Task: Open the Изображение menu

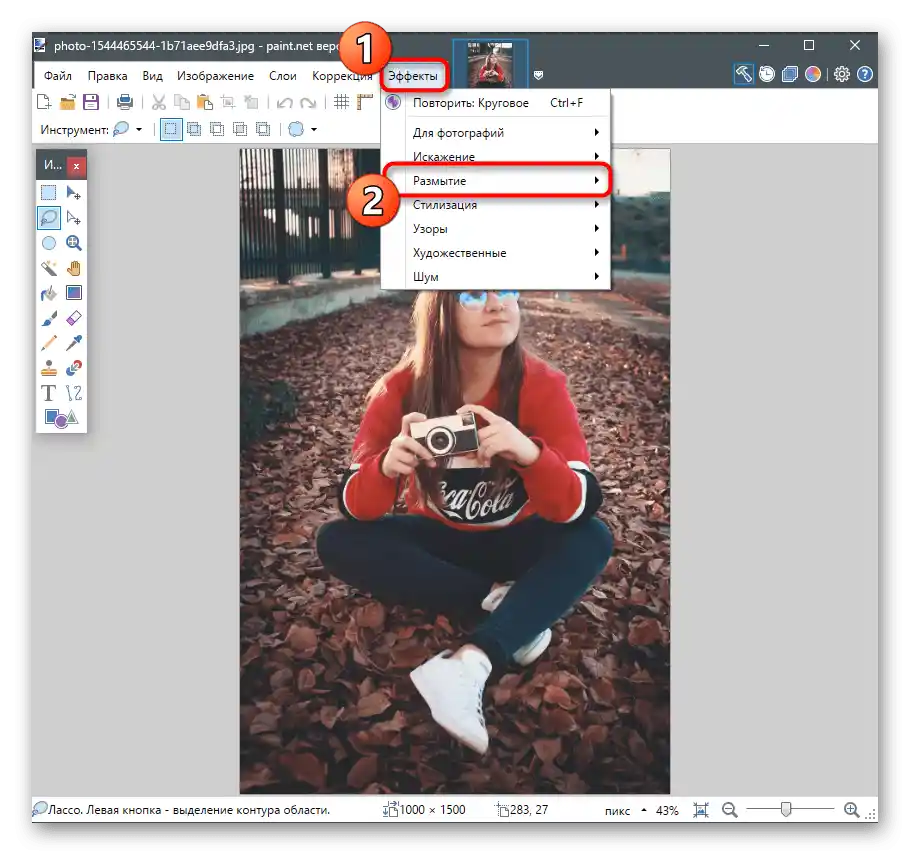Action: 215,75
